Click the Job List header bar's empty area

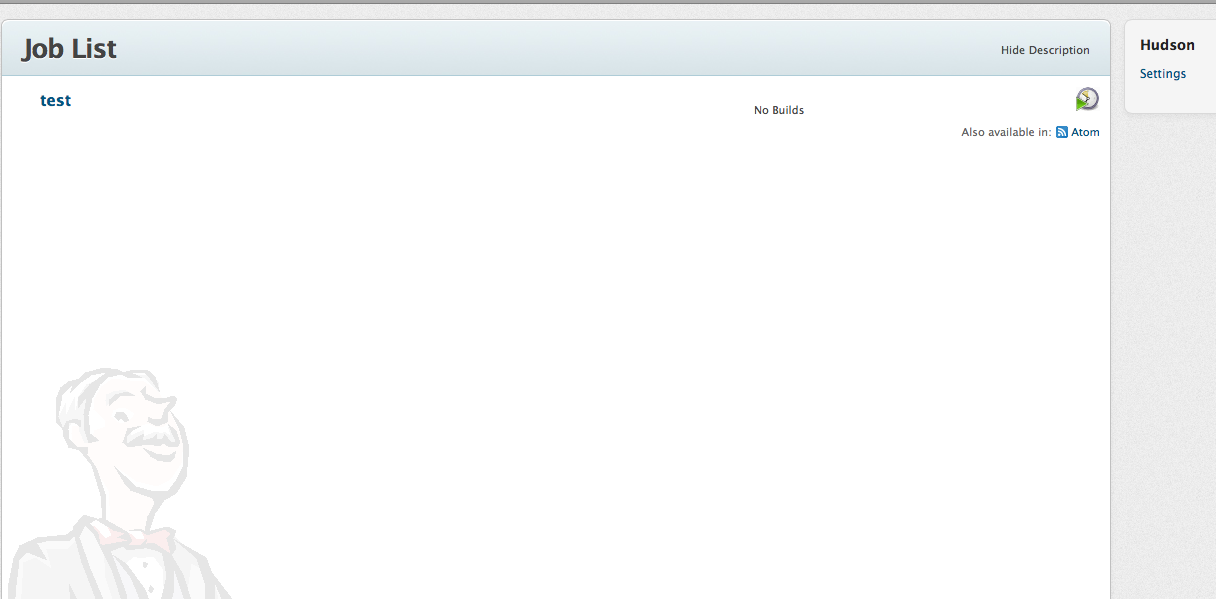(x=550, y=49)
